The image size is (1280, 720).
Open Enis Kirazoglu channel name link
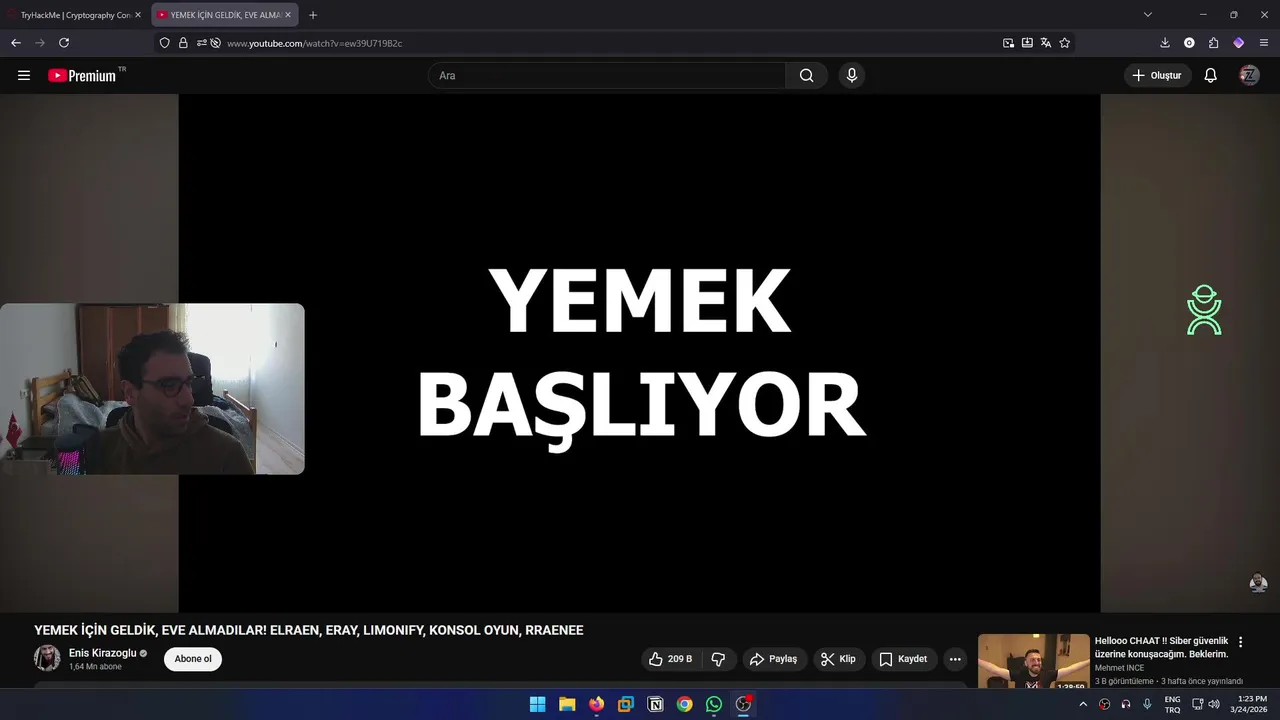103,653
